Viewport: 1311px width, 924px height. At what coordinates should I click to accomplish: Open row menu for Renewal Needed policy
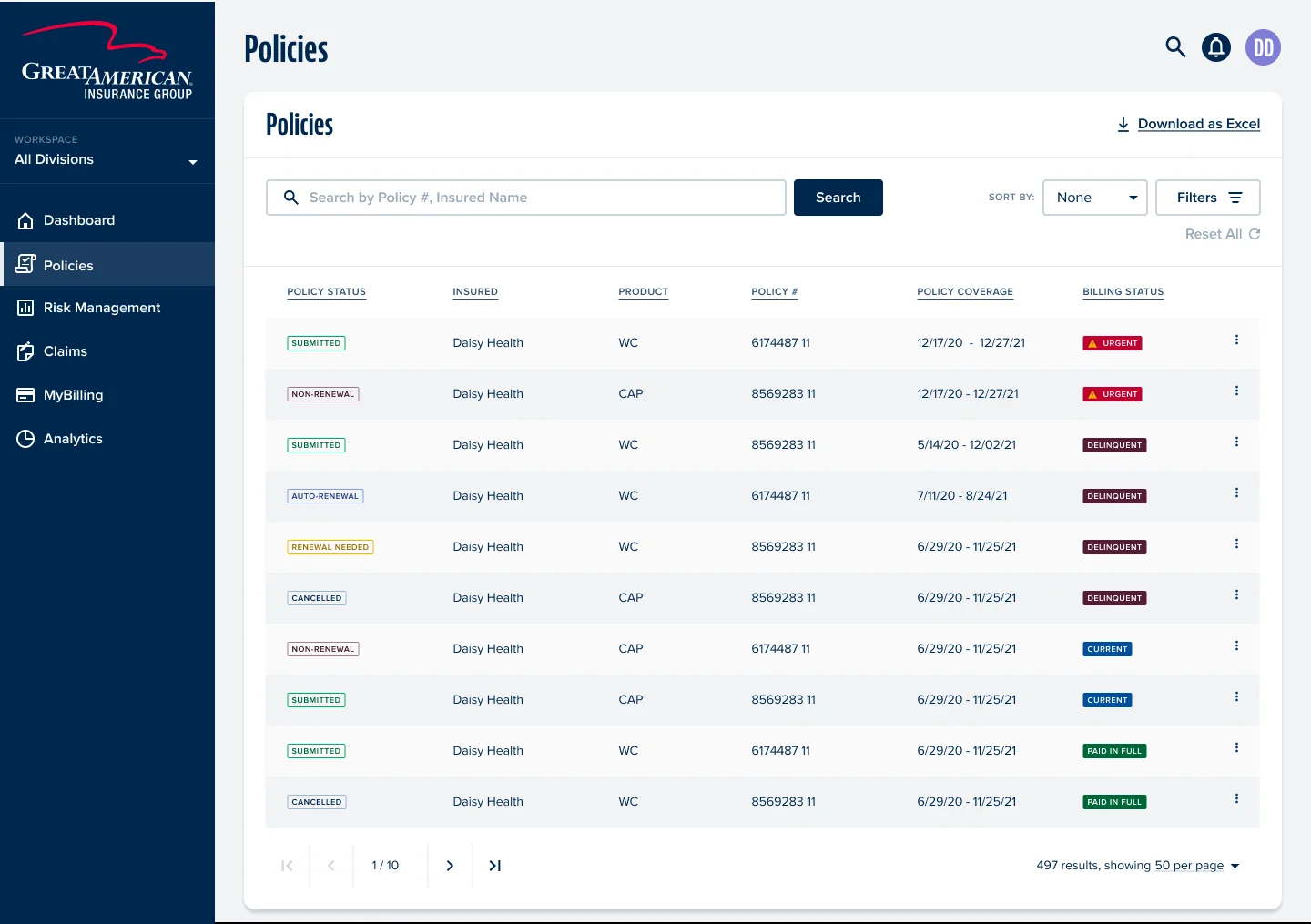[1236, 543]
